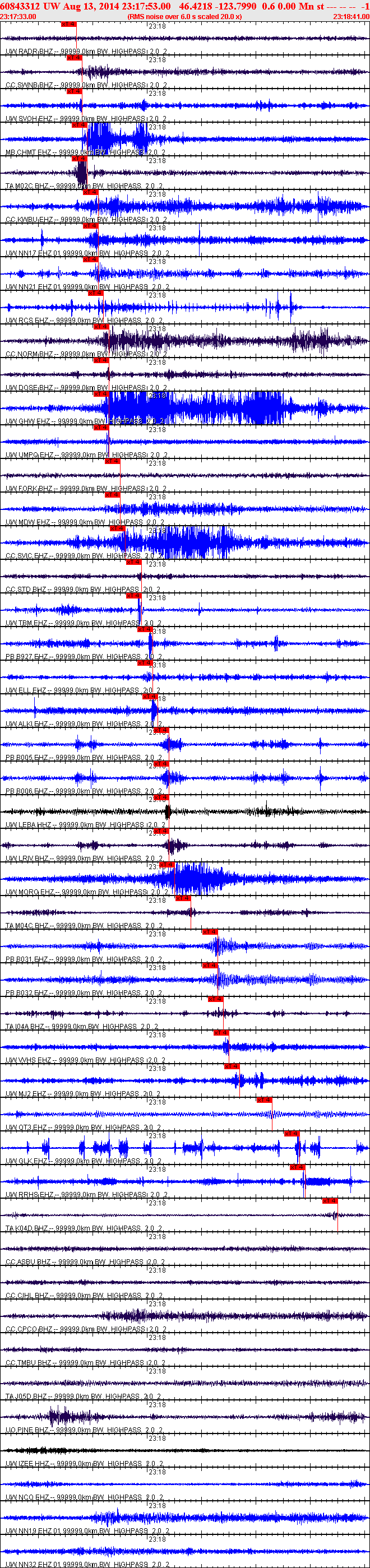The image size is (370, 1568).
Task: Click the station label 'UW RADR BHZ'
Action: pos(29,52)
